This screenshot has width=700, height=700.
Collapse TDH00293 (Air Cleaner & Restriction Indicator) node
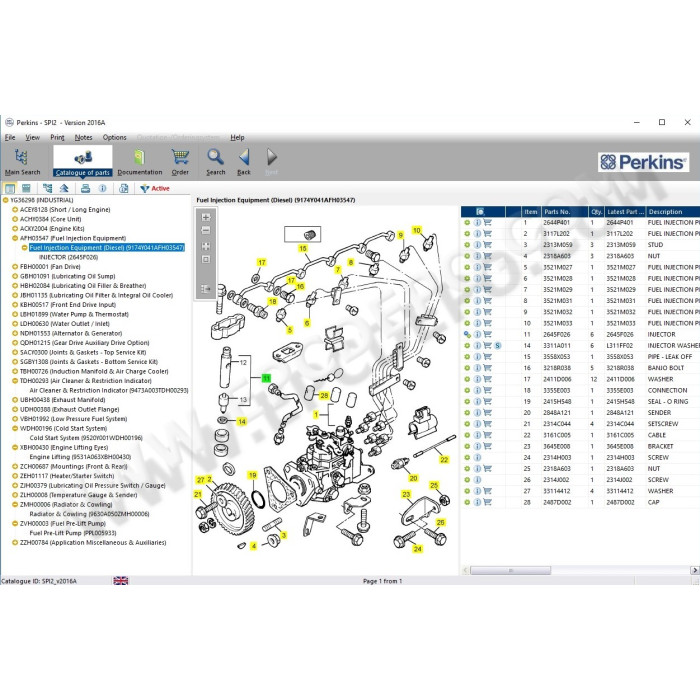pos(15,381)
